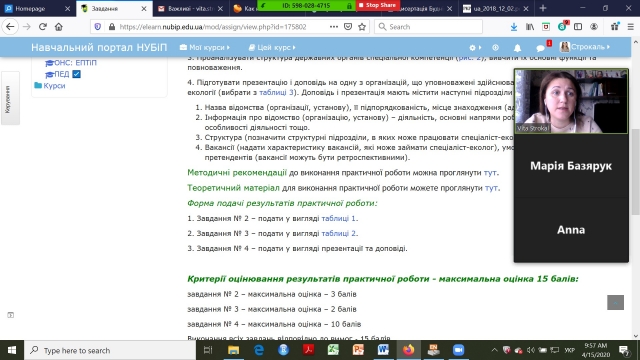This screenshot has width=640, height=360.
Task: Open the tracking protection shield icon
Action: (98, 27)
